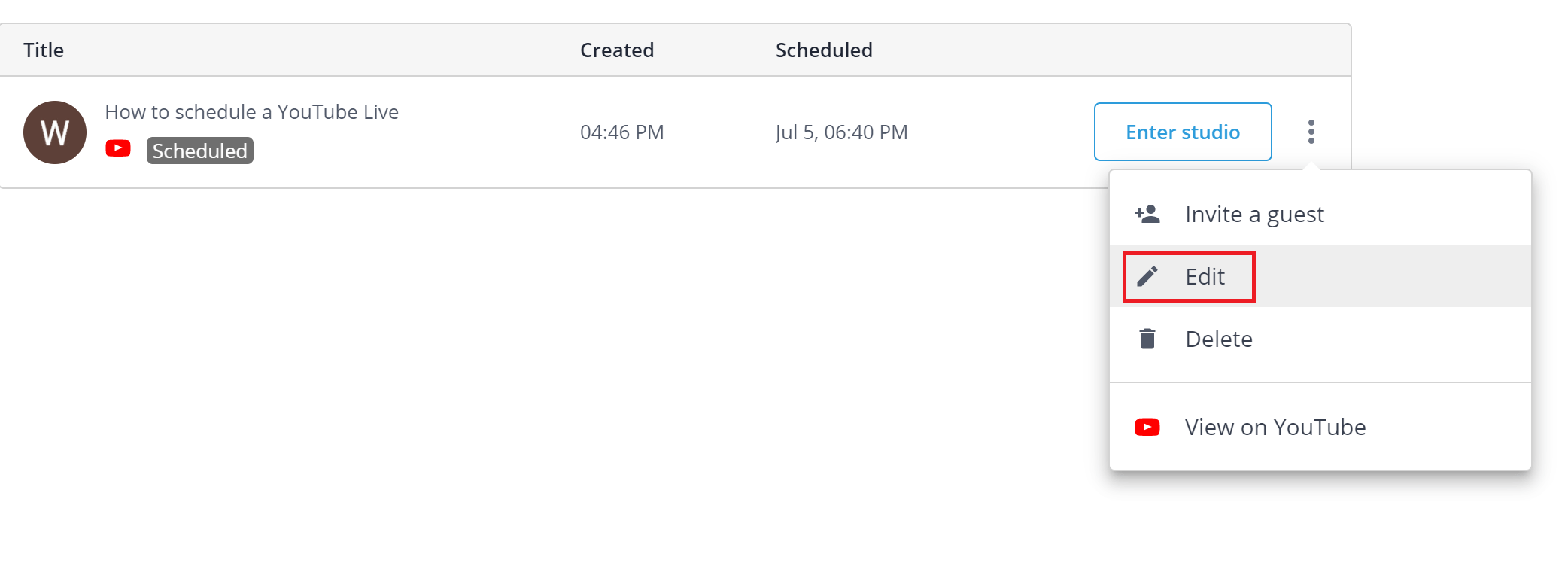
Task: Click the Scheduled column header
Action: (824, 50)
